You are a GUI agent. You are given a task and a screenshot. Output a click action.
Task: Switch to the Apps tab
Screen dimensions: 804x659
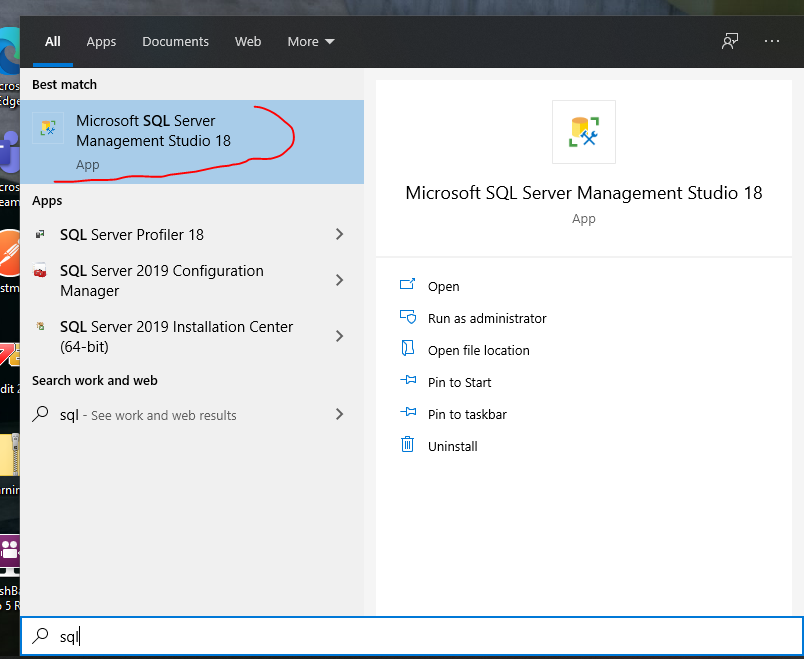(x=101, y=41)
